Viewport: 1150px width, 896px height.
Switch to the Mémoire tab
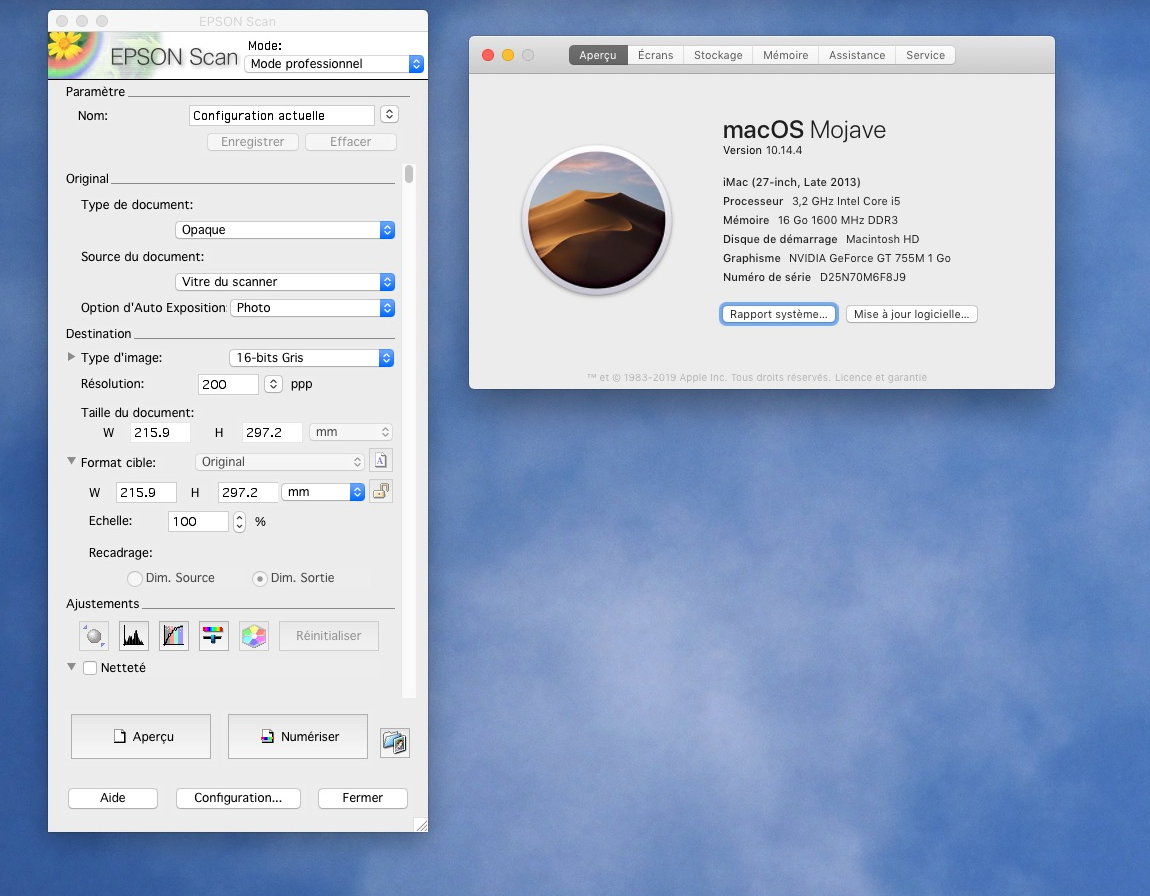[x=785, y=55]
